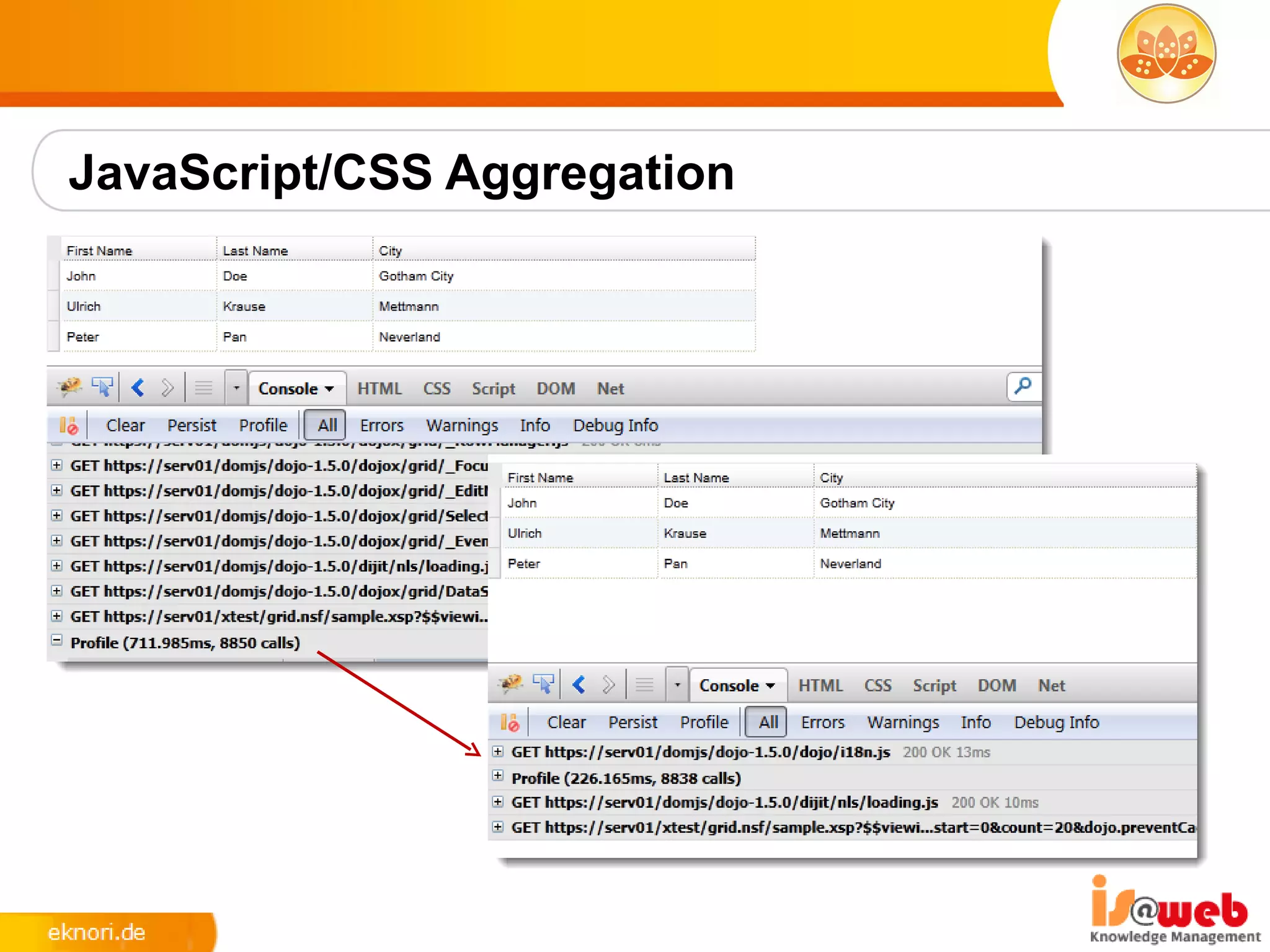Collapse Profile (711.985ms, 8850 calls) entry
The width and height of the screenshot is (1270, 952).
(x=56, y=640)
